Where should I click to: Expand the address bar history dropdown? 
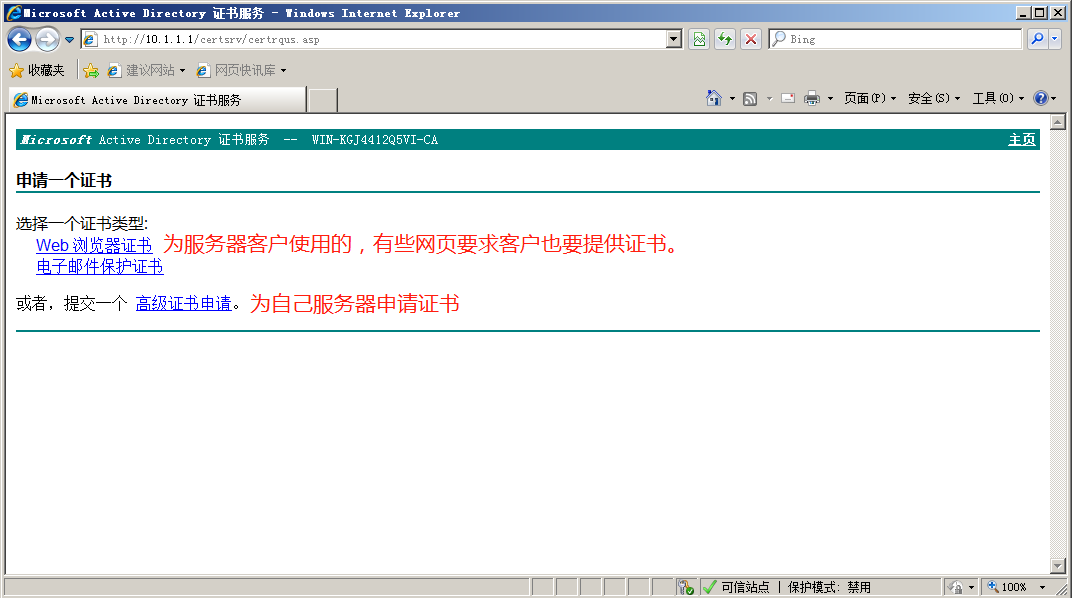pyautogui.click(x=674, y=39)
